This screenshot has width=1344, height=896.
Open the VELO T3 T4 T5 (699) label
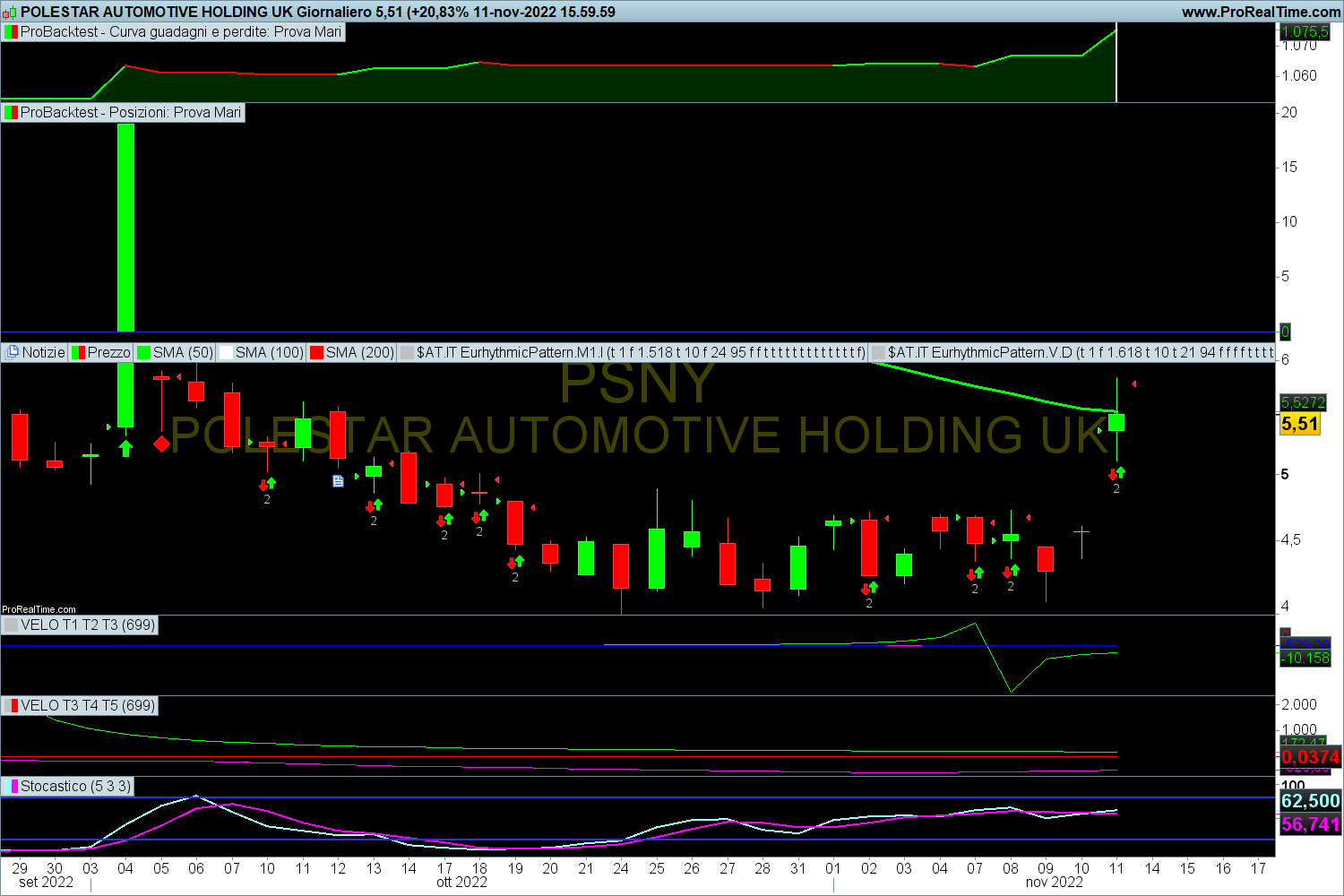80,706
